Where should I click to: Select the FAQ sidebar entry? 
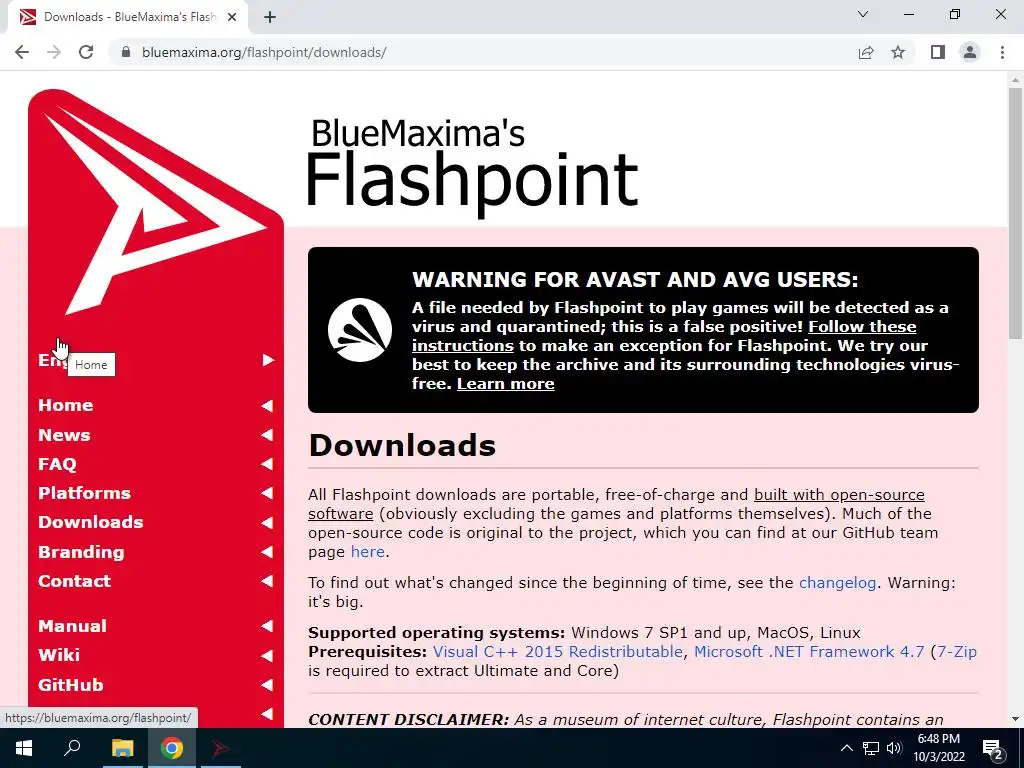57,464
